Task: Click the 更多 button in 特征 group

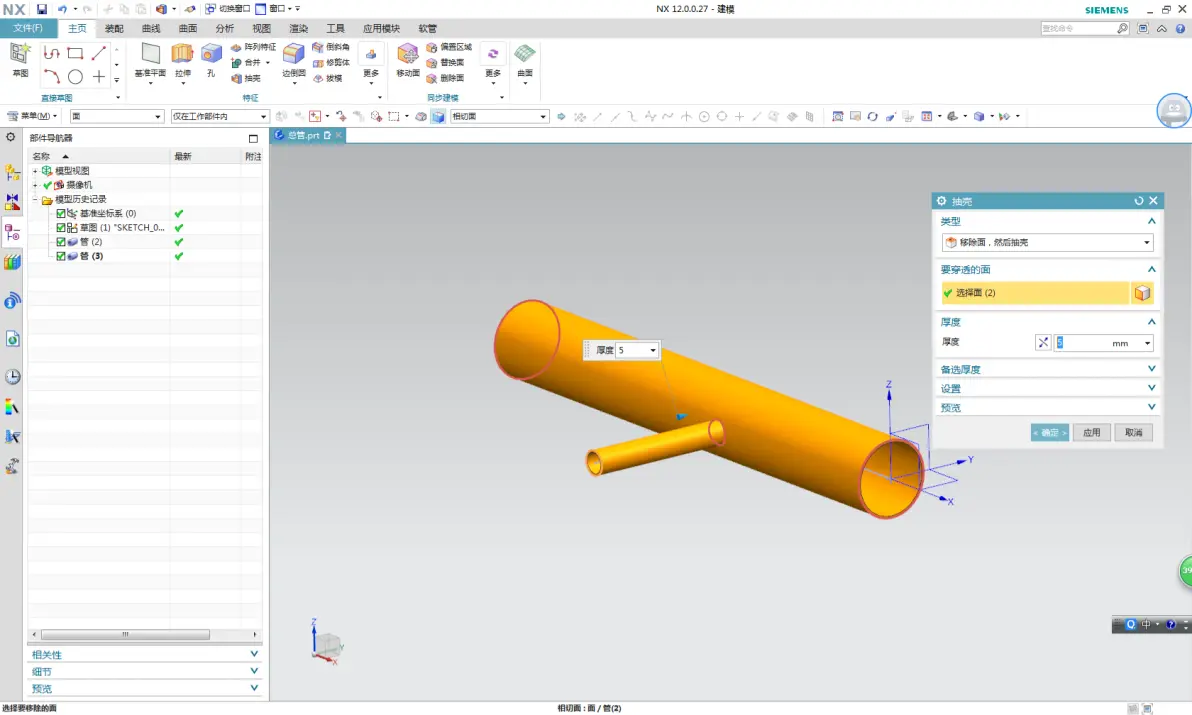Action: (x=371, y=64)
